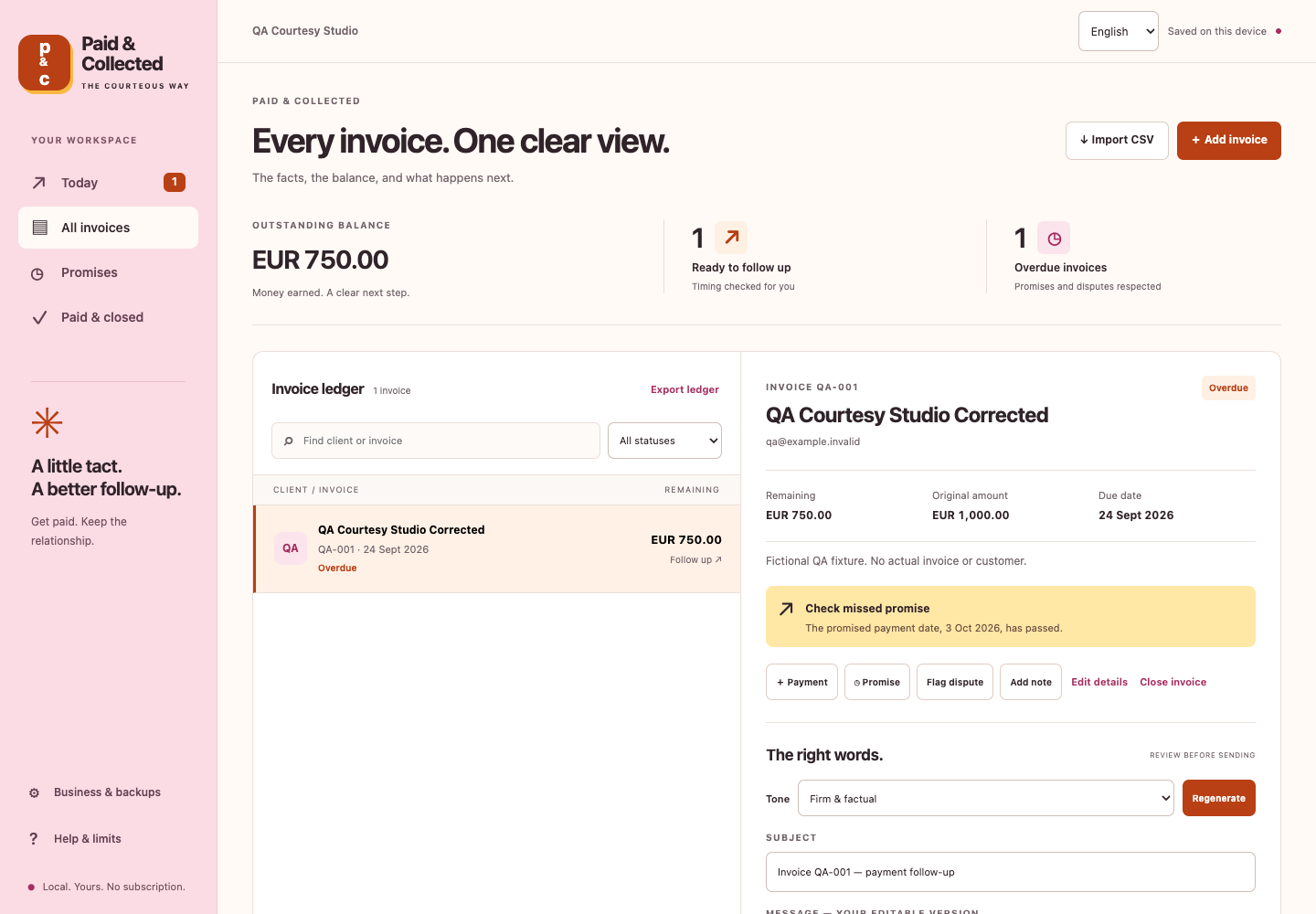Open the Promises section
The width and height of the screenshot is (1316, 914).
pyautogui.click(x=108, y=272)
